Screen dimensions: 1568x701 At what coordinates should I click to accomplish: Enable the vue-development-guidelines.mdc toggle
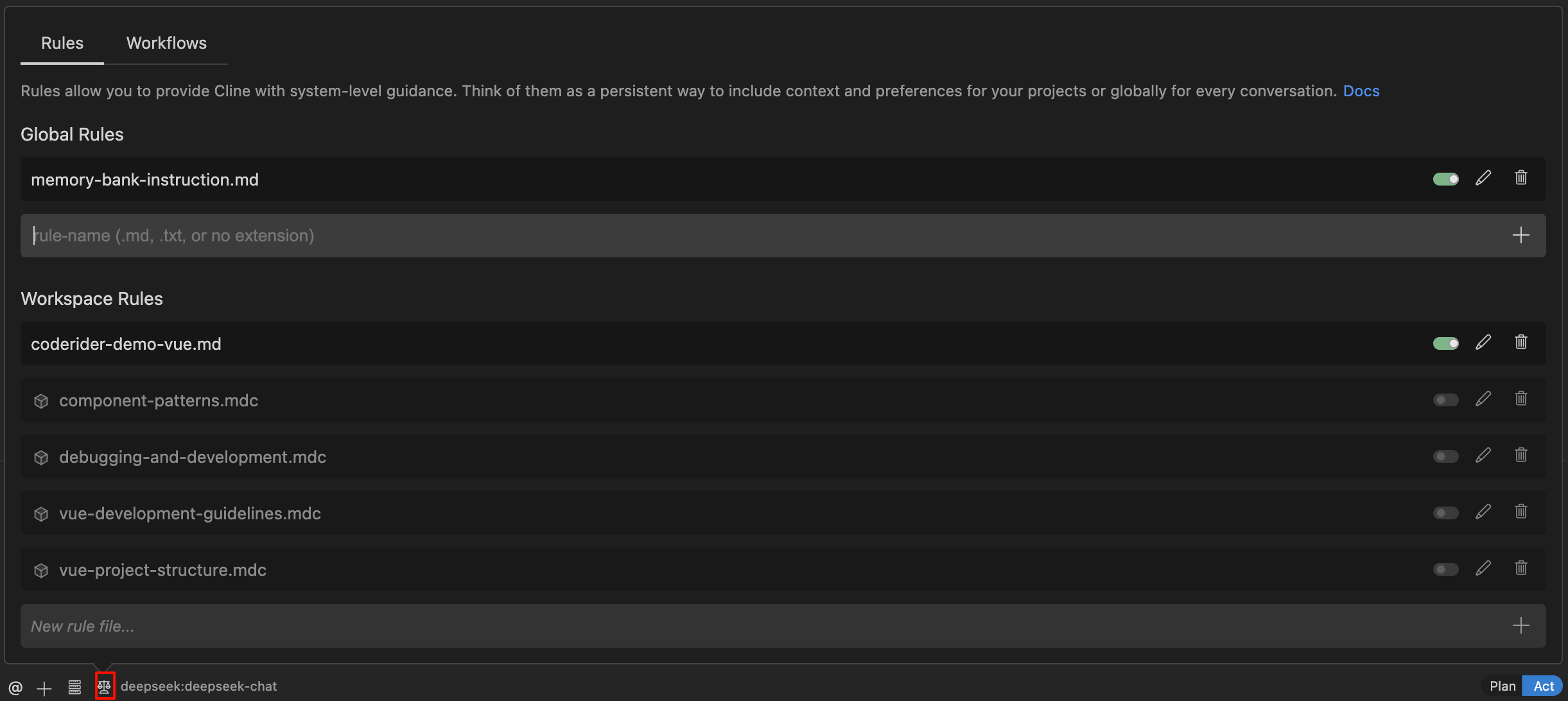point(1446,513)
